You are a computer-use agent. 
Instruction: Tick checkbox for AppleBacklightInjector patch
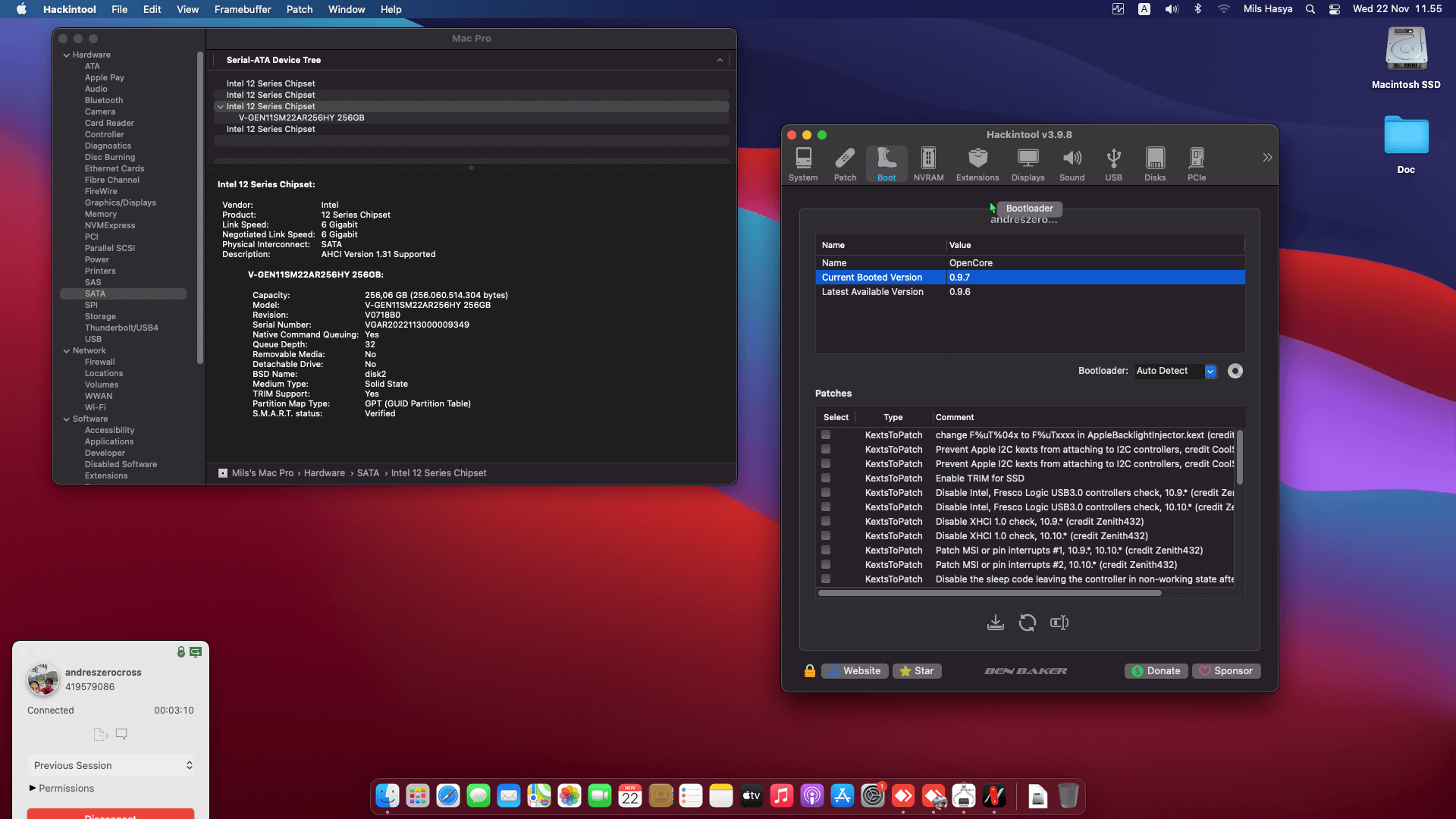click(x=826, y=435)
